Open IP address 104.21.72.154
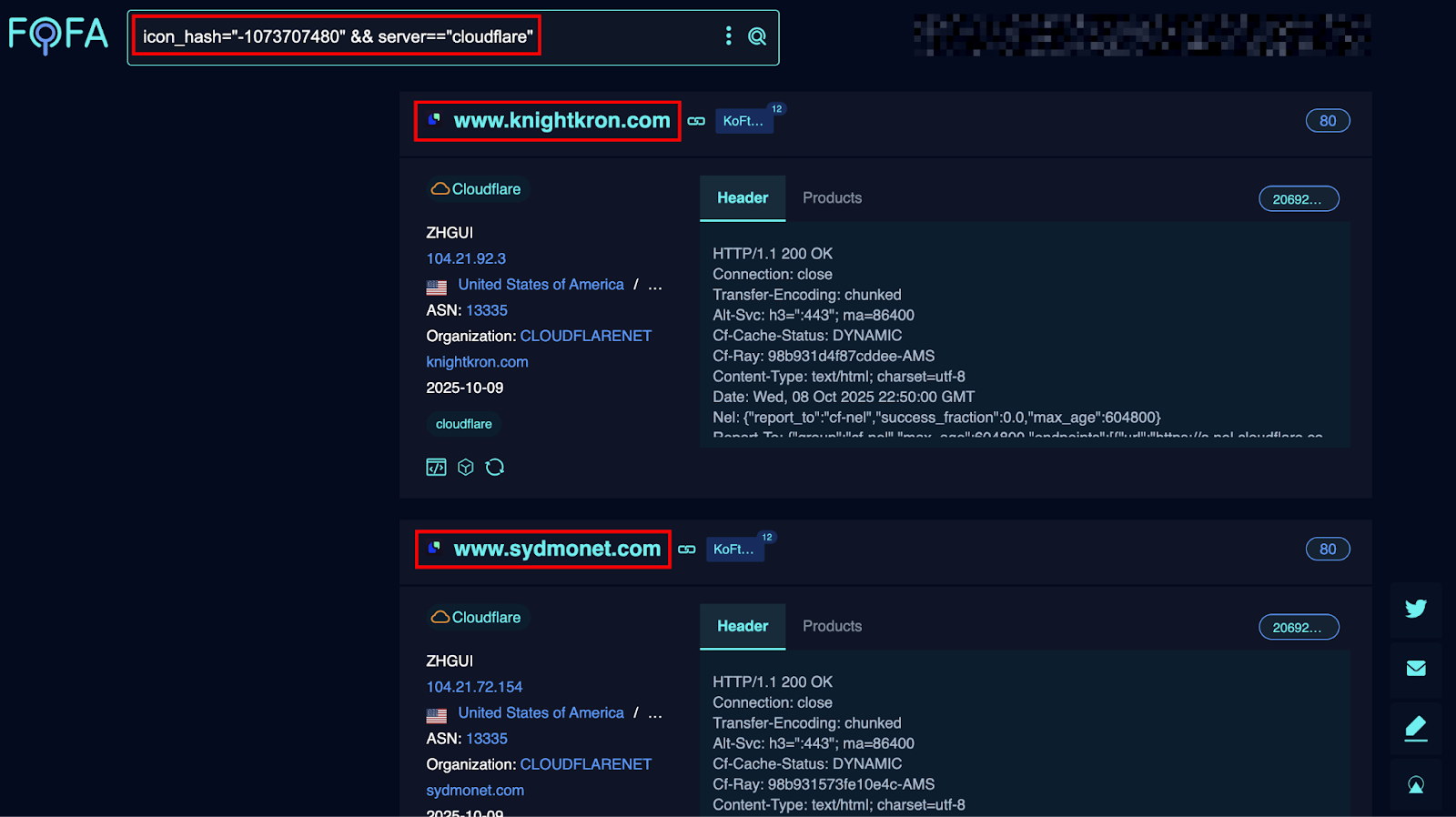The image size is (1456, 817). 474,687
